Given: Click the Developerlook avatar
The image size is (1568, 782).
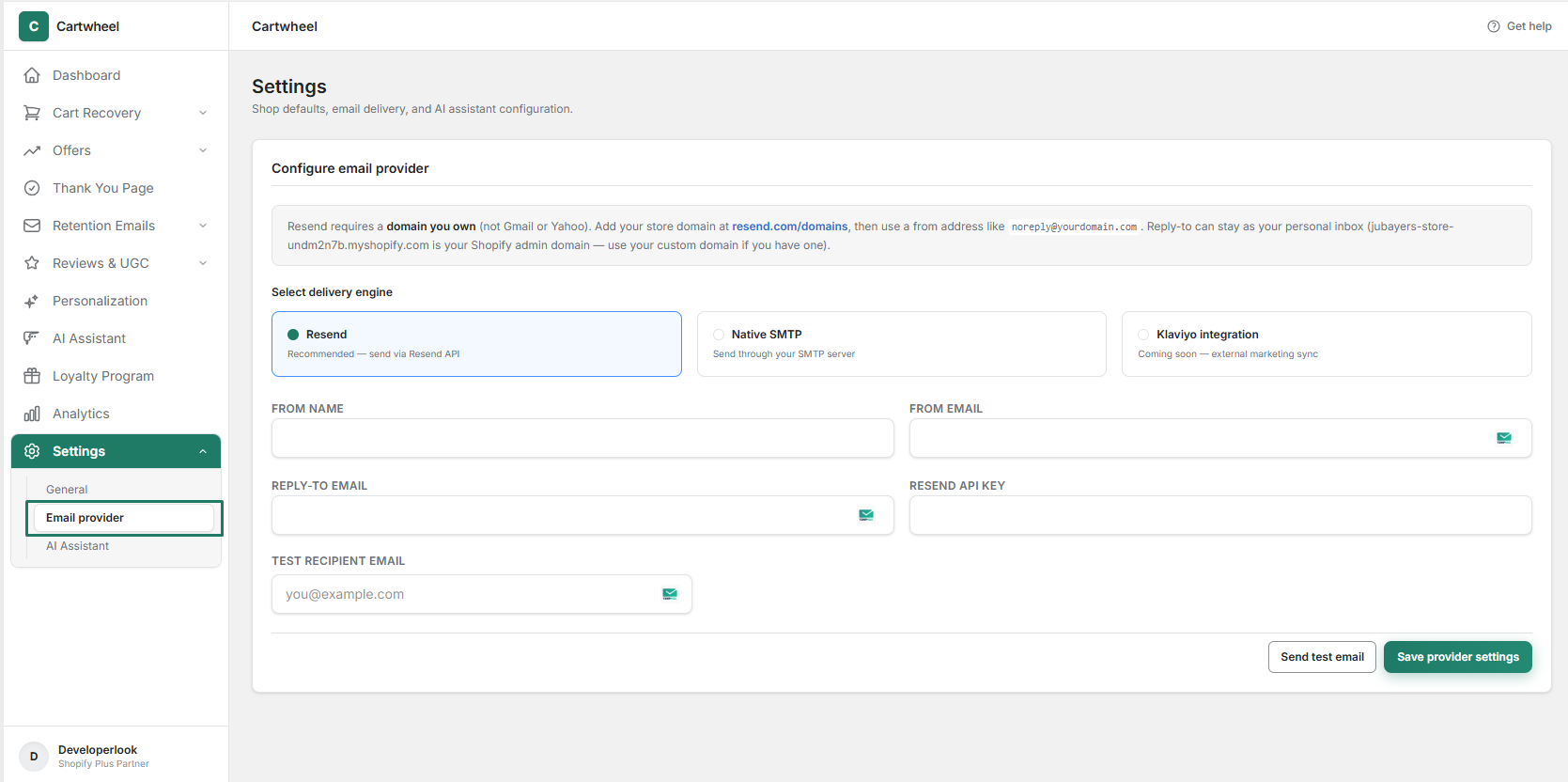Looking at the screenshot, I should (x=34, y=757).
